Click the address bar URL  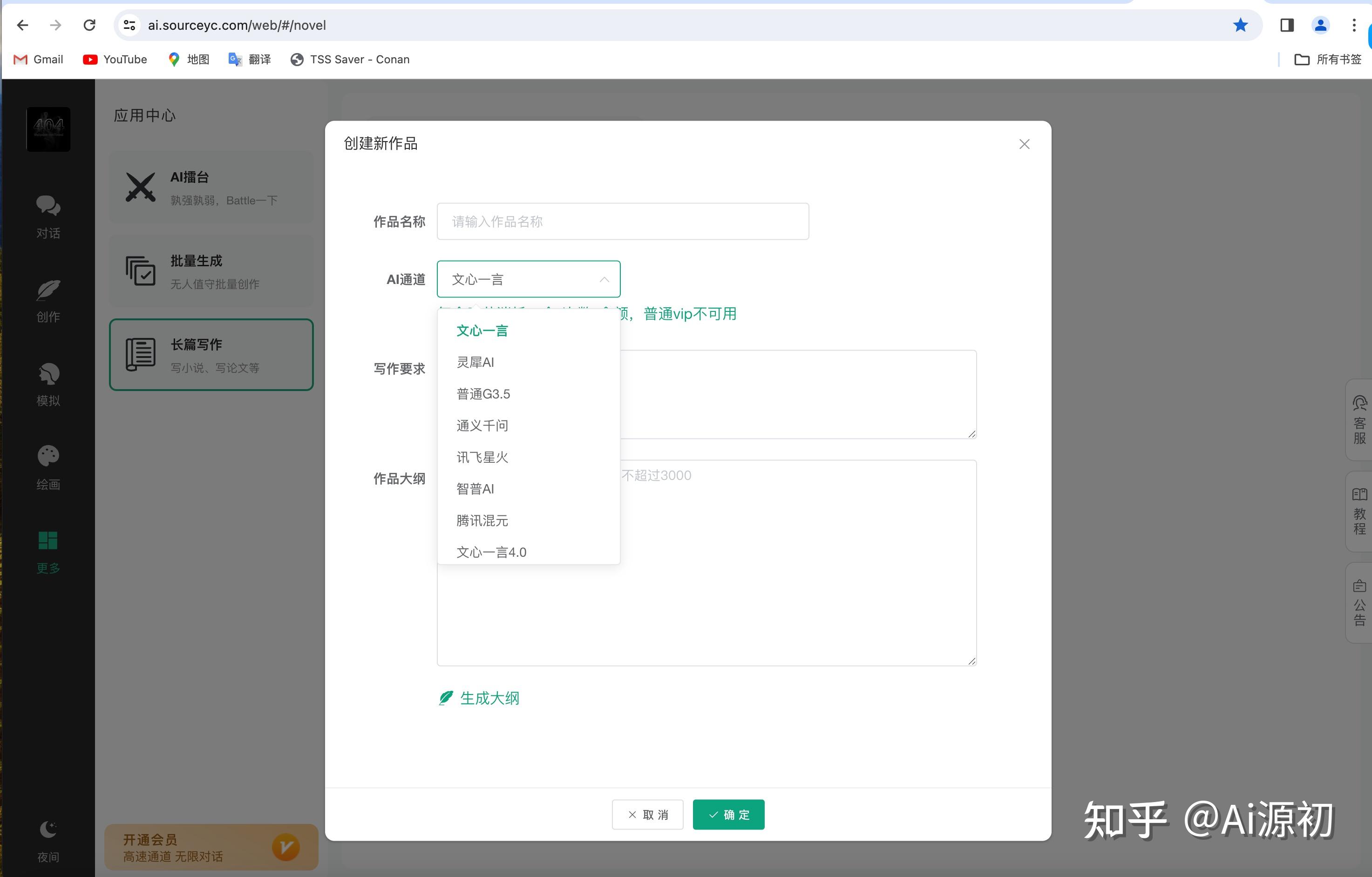click(237, 25)
